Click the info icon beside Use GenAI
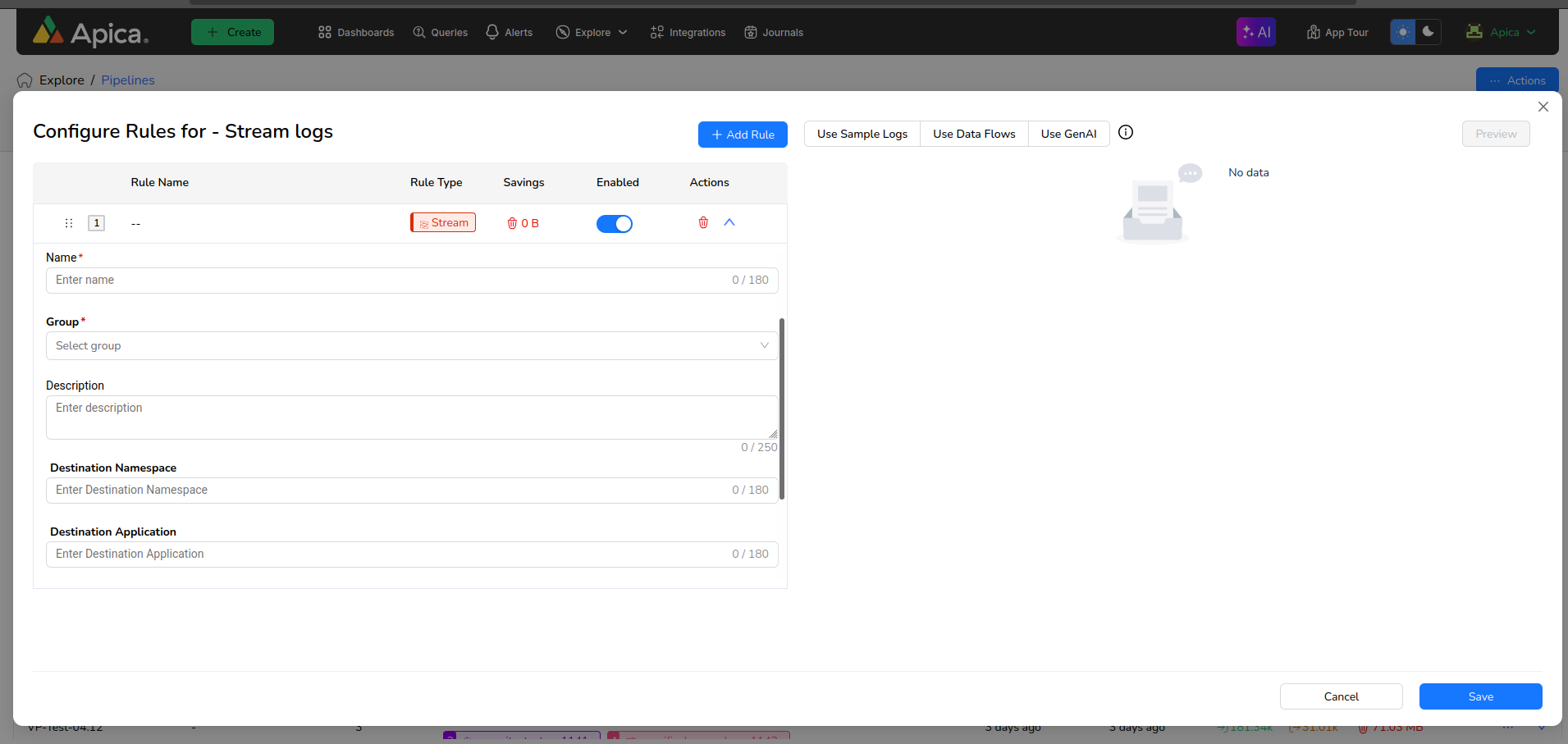This screenshot has height=744, width=1568. pos(1126,133)
